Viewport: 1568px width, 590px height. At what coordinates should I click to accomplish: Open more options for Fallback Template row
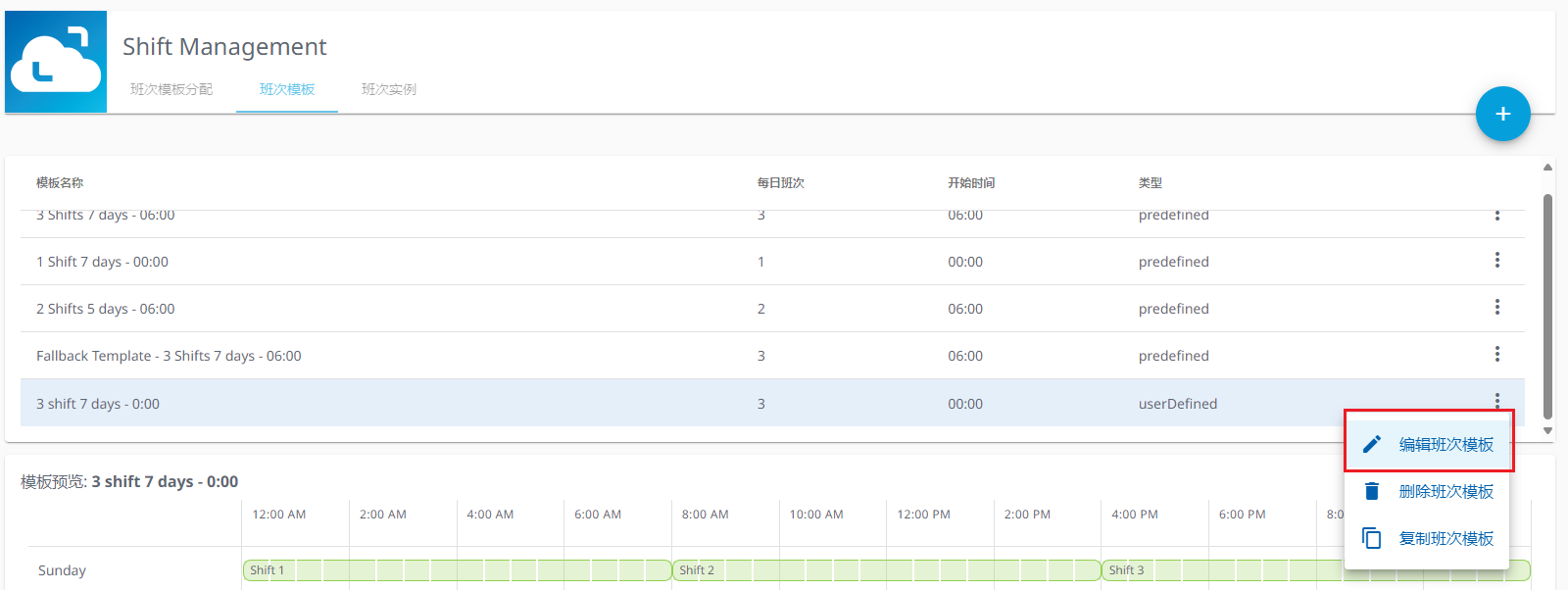(1496, 355)
